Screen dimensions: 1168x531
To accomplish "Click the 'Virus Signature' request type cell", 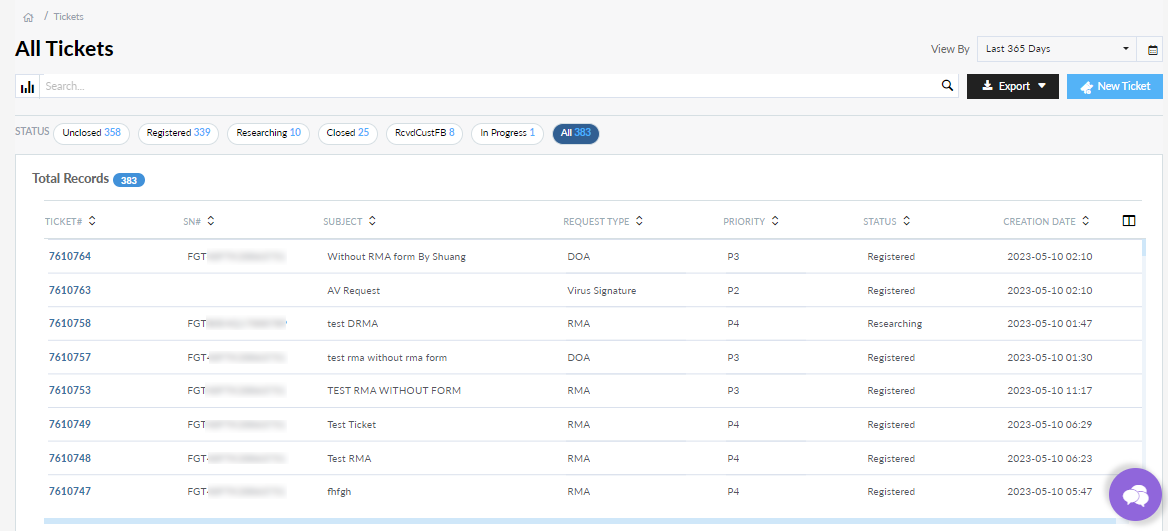I will pos(602,290).
